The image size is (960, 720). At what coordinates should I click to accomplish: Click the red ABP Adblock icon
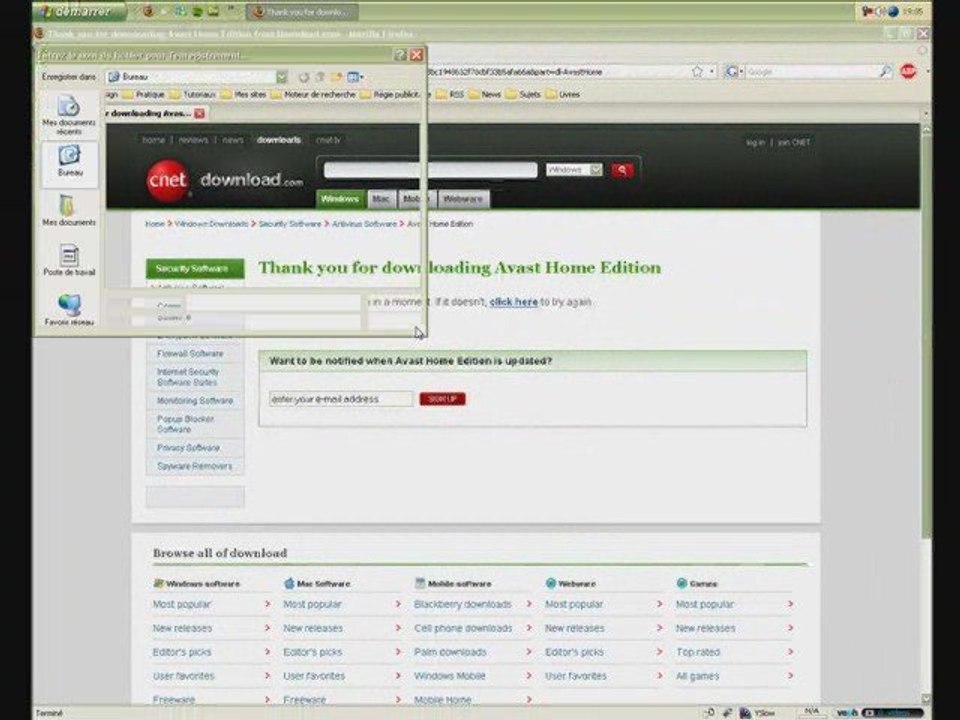[908, 72]
